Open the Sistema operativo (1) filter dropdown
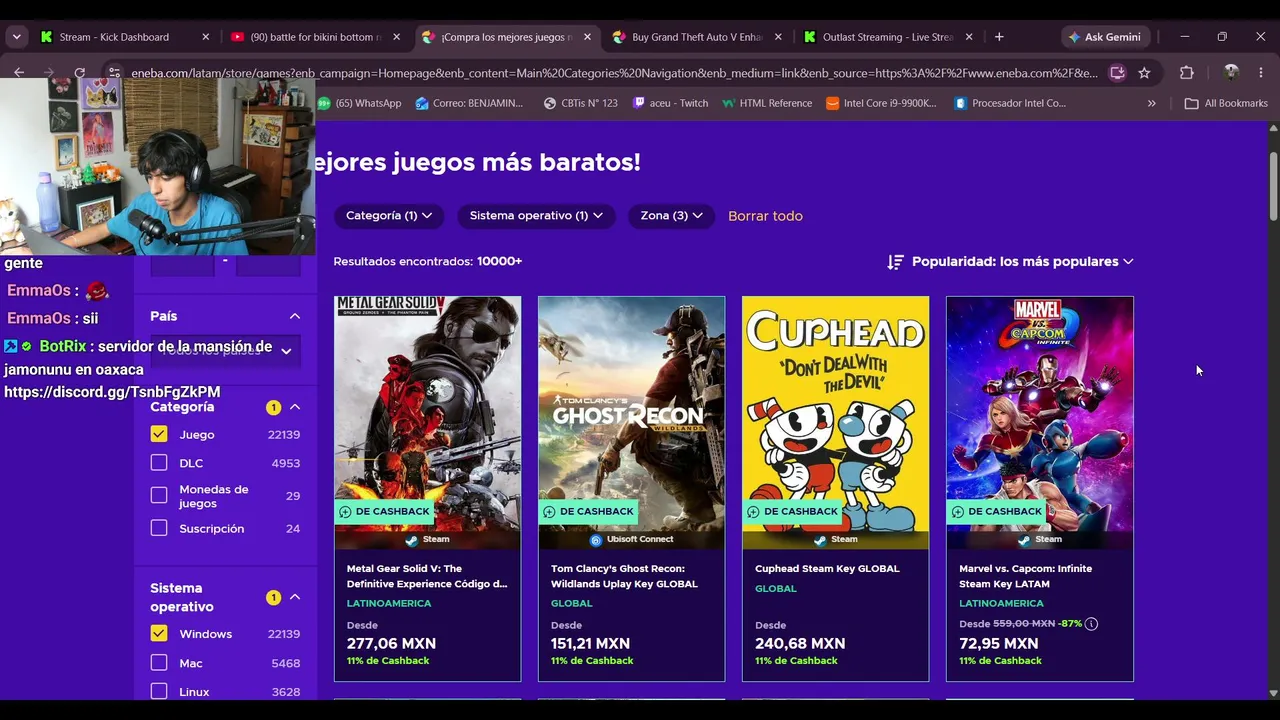Screen dimensions: 1280x720 click(536, 216)
